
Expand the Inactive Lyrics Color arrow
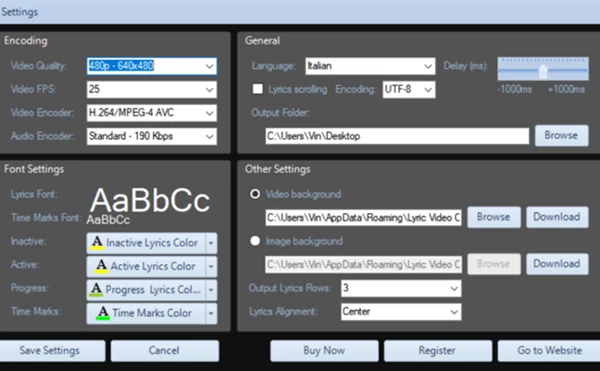211,243
